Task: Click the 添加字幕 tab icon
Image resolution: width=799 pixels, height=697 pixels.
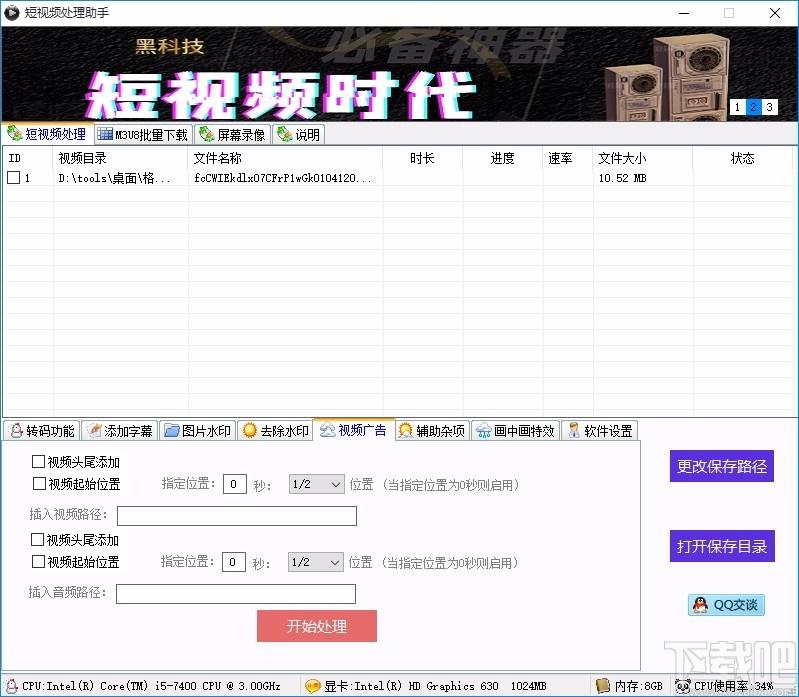Action: click(95, 431)
